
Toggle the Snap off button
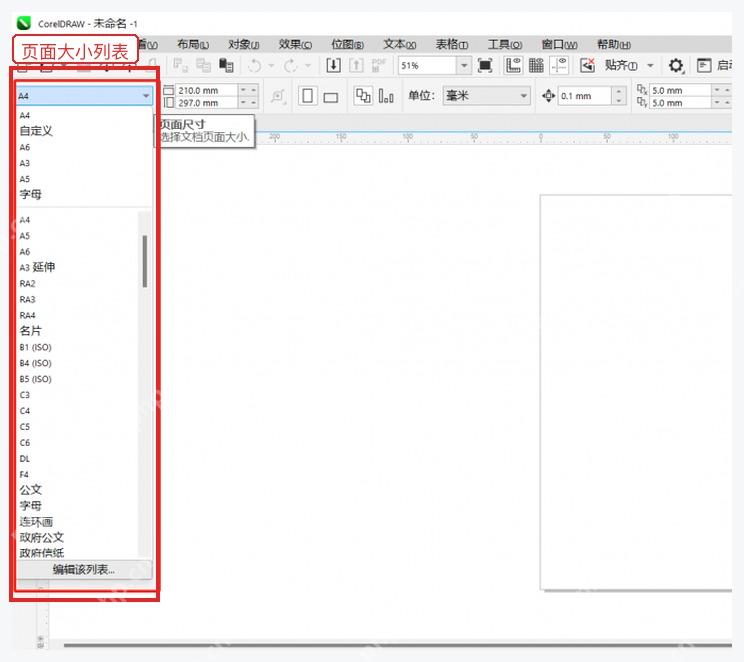587,65
